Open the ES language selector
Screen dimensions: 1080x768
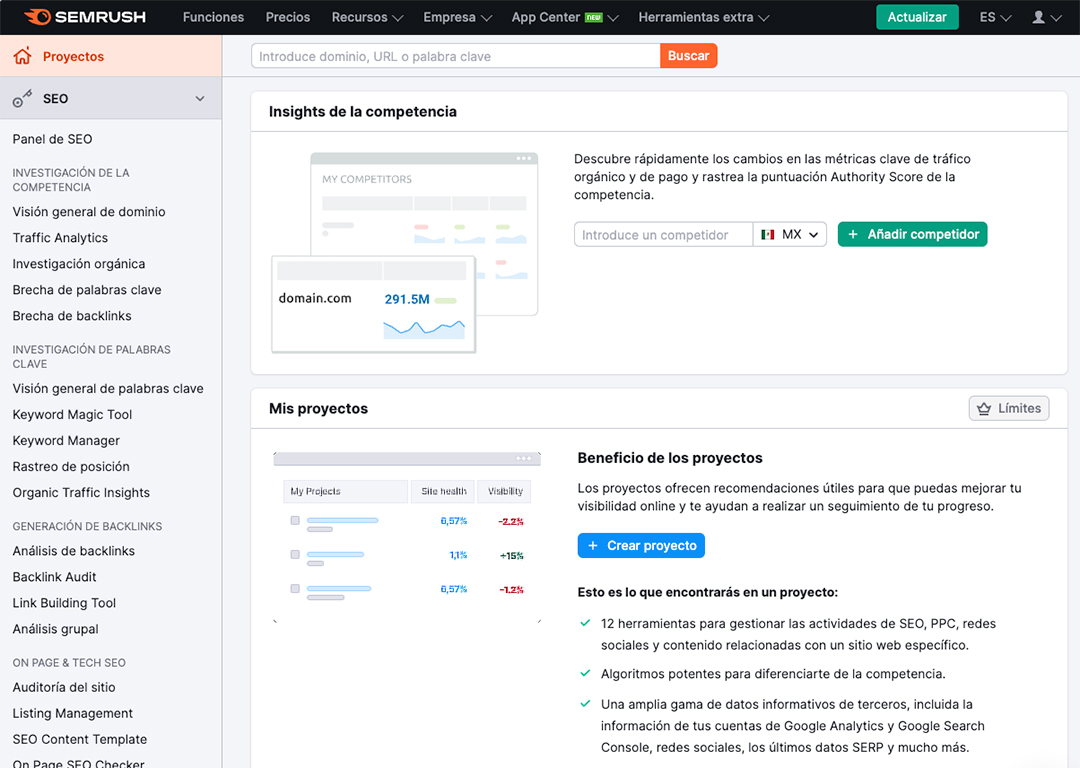click(995, 17)
